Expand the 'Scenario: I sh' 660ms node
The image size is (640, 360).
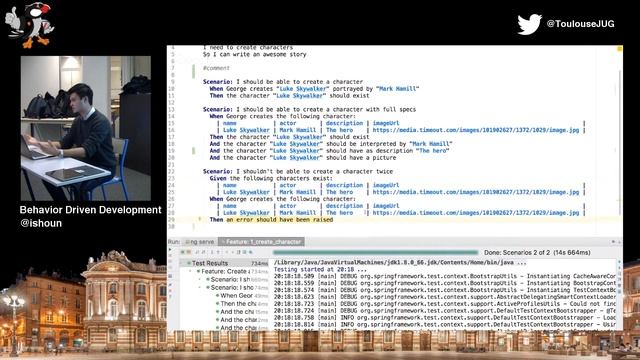point(200,279)
